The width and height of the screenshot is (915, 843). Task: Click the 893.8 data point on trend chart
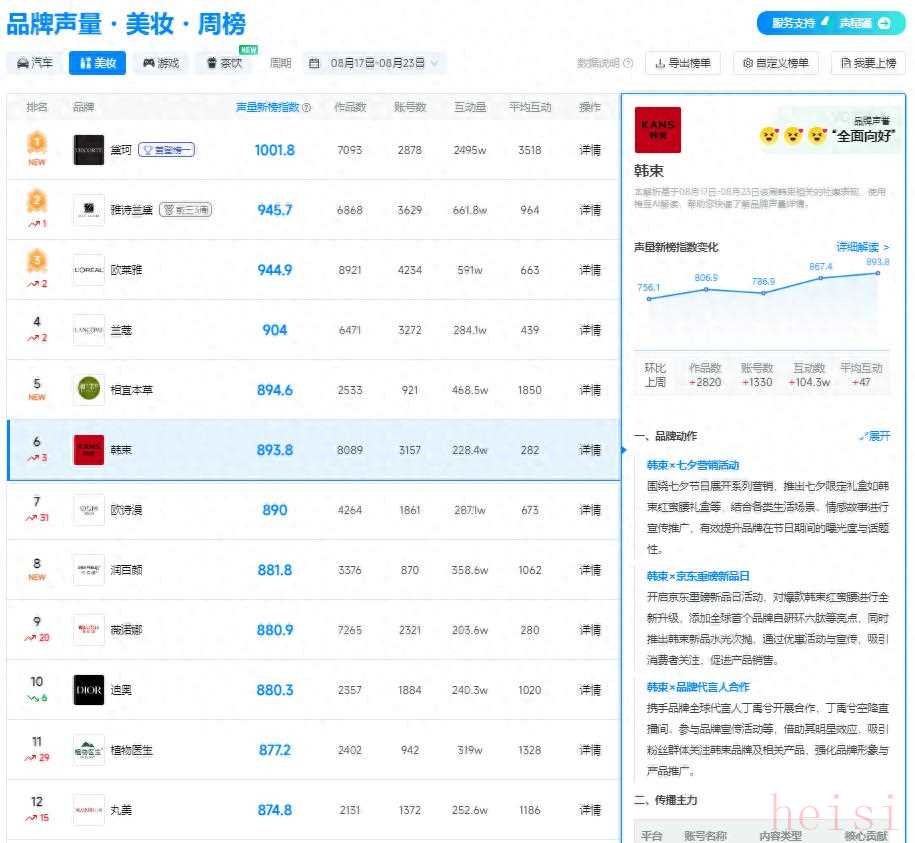click(x=878, y=274)
